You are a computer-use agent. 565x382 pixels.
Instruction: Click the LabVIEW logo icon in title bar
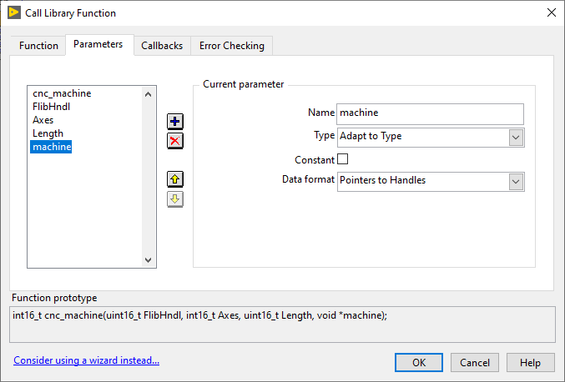coord(14,13)
